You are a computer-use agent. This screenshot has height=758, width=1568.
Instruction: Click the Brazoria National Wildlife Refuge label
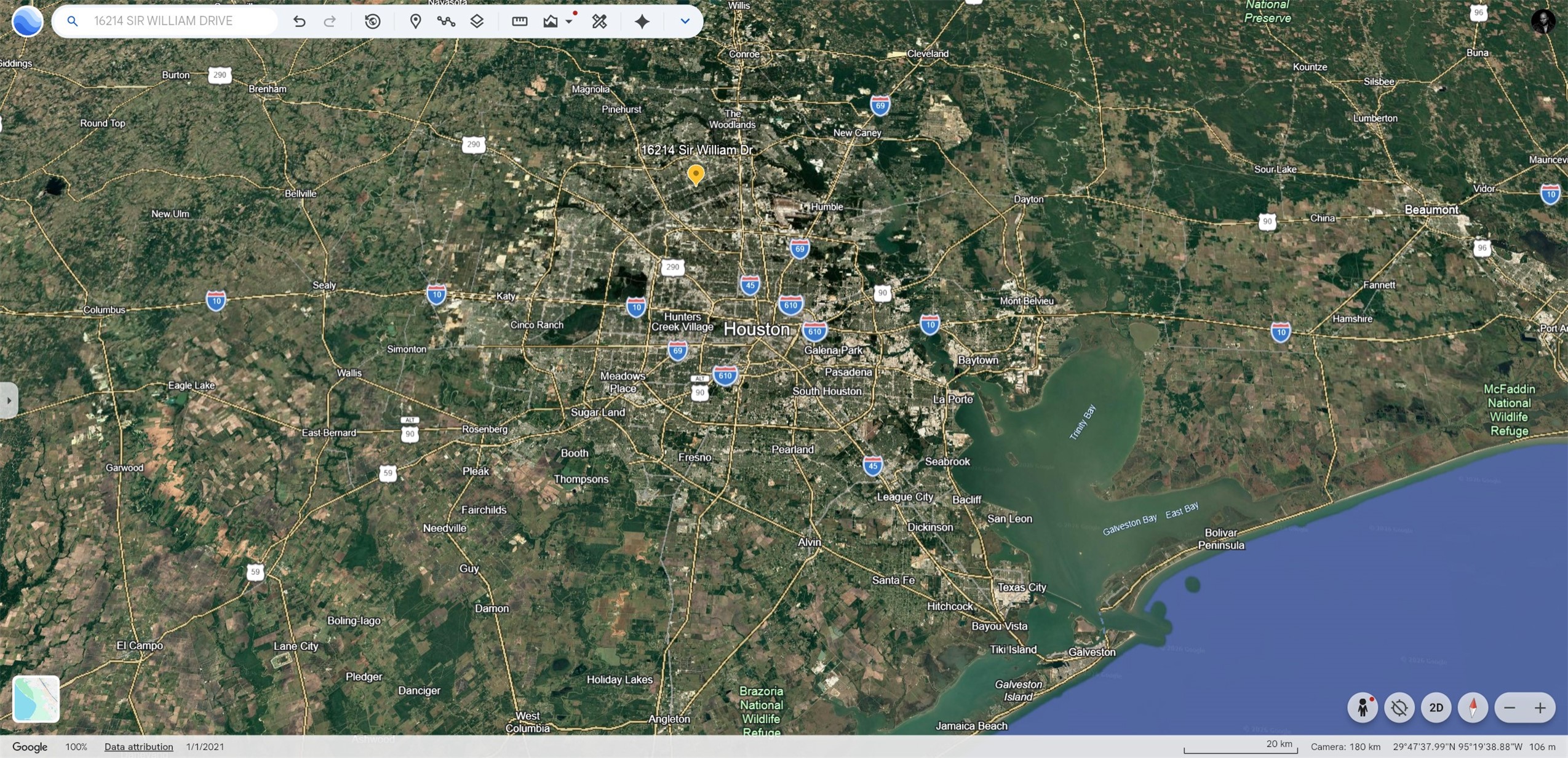point(762,711)
